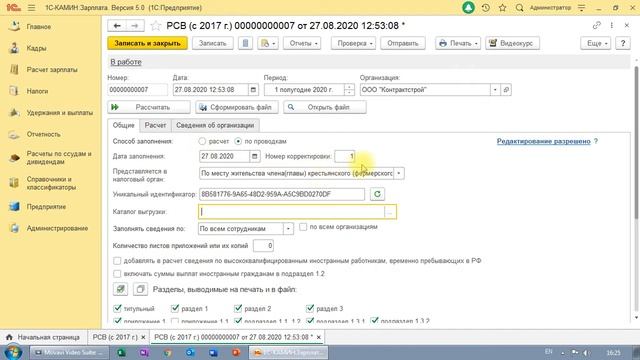Viewport: 640px width, 360px height.
Task: Adjust the Период spinner arrows
Action: point(349,90)
